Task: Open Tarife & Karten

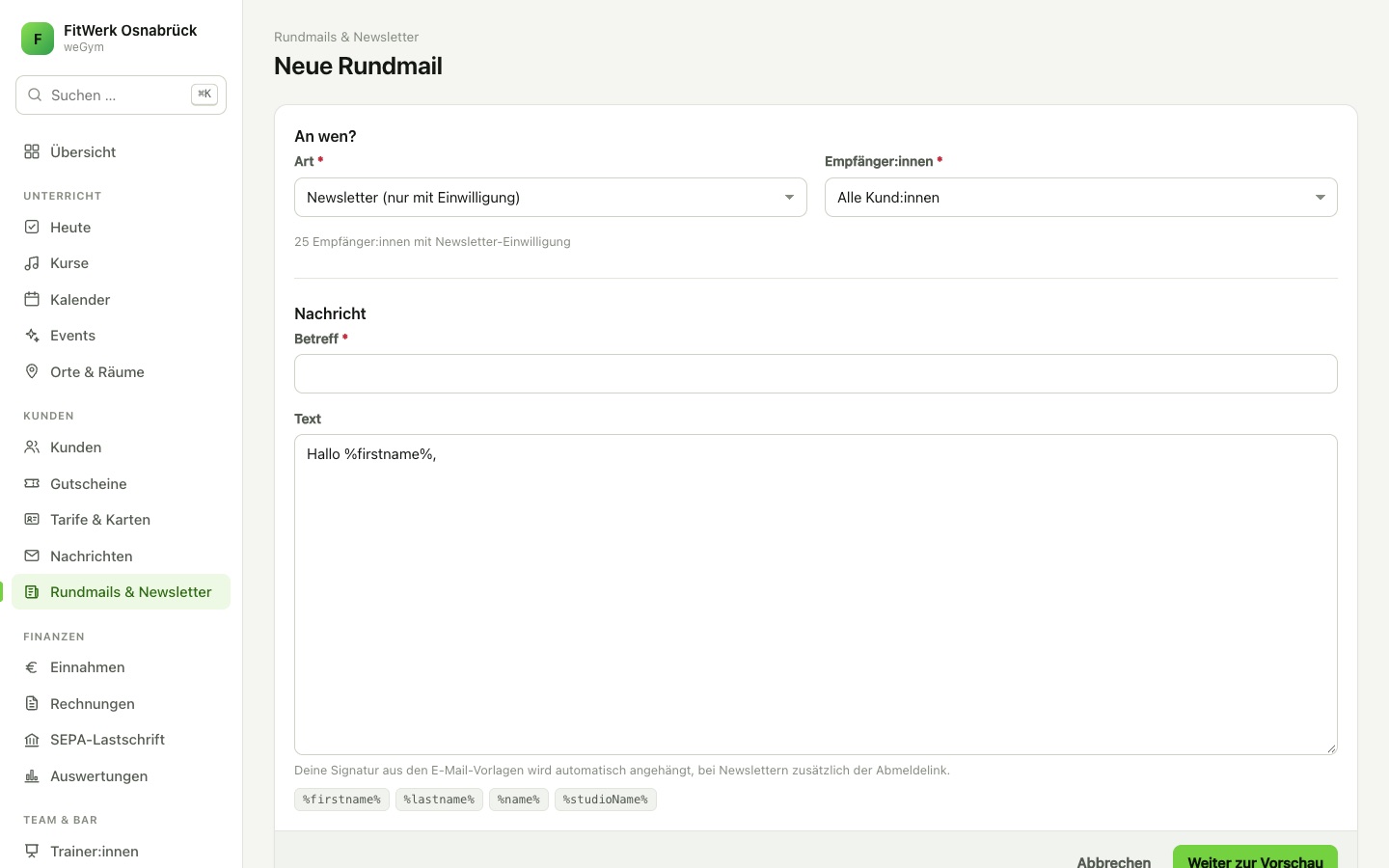Action: click(121, 519)
